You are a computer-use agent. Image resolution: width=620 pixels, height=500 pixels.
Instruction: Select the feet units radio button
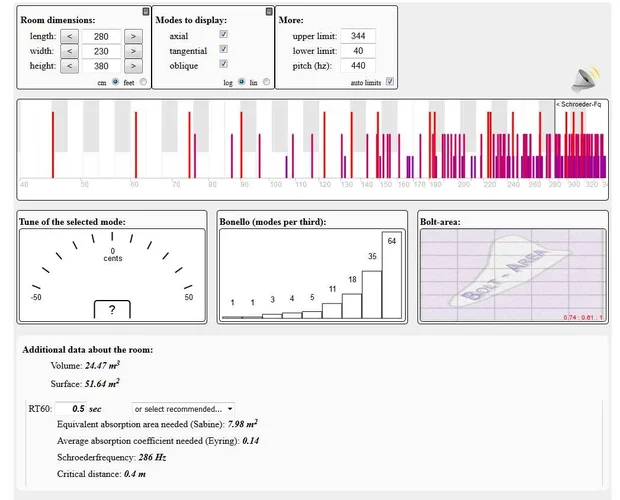pyautogui.click(x=143, y=82)
